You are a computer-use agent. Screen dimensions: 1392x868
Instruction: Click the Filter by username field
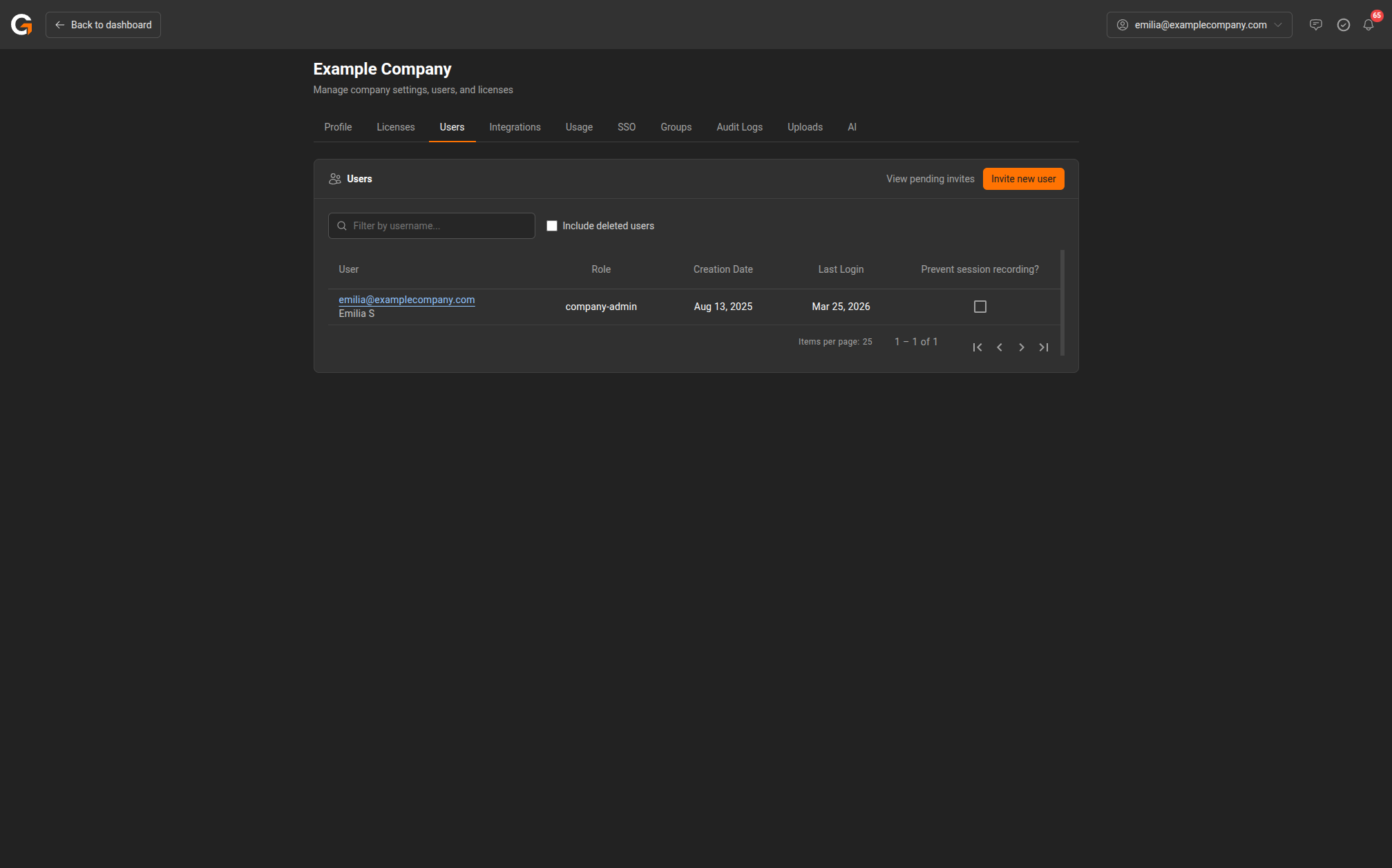(x=439, y=226)
